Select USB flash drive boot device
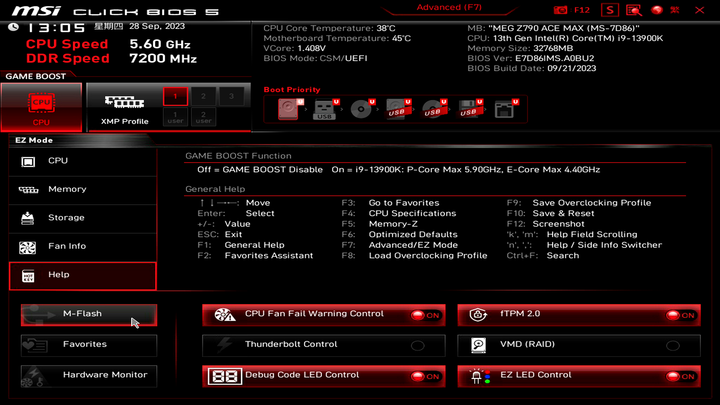 (x=325, y=109)
